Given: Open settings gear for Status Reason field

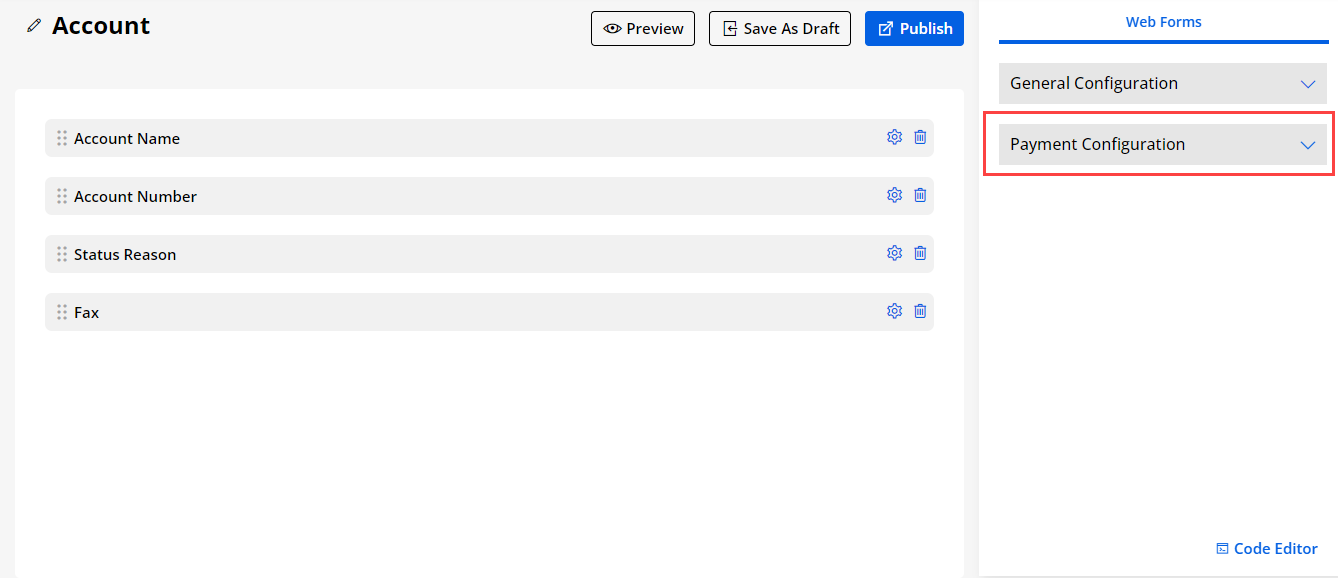Looking at the screenshot, I should 894,254.
